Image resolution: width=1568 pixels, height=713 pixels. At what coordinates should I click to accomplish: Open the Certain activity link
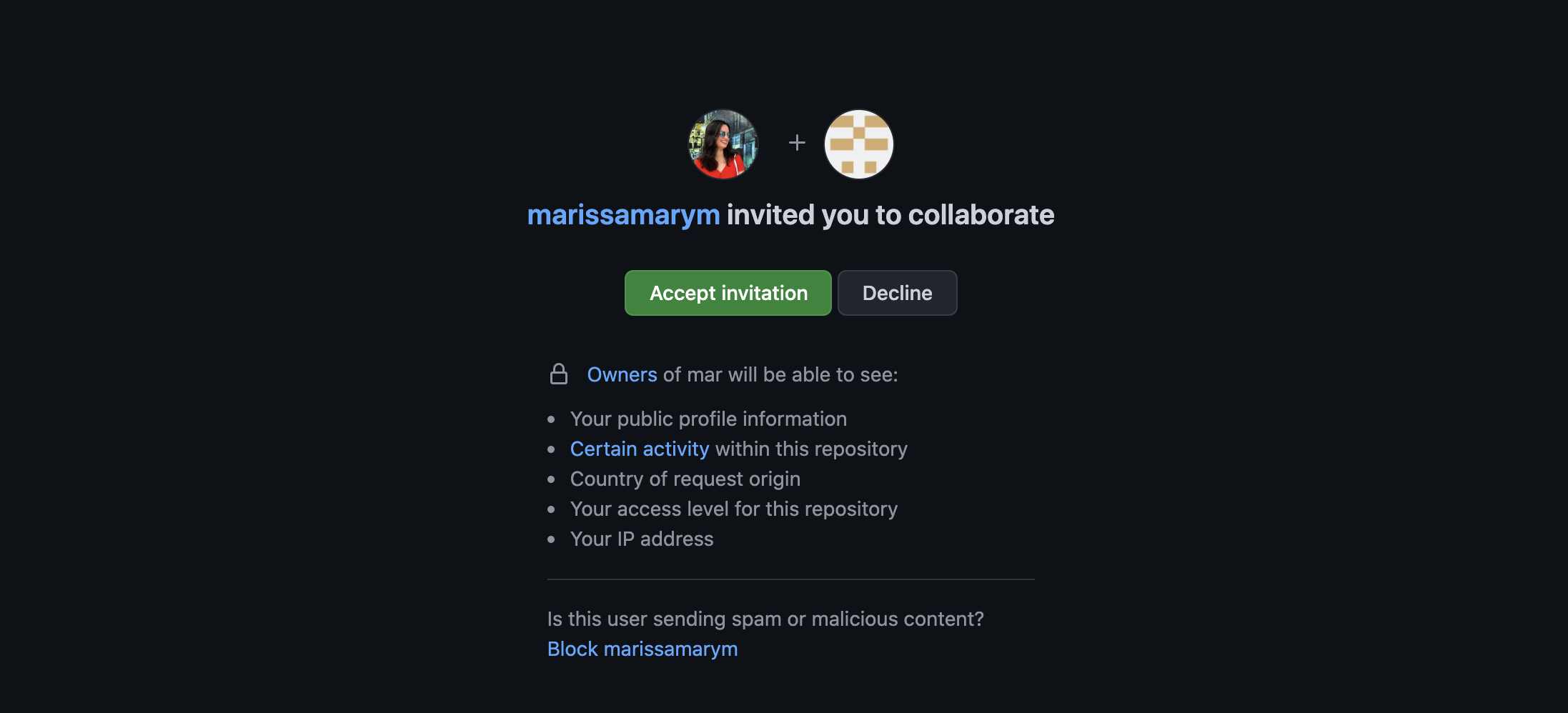[x=640, y=449]
